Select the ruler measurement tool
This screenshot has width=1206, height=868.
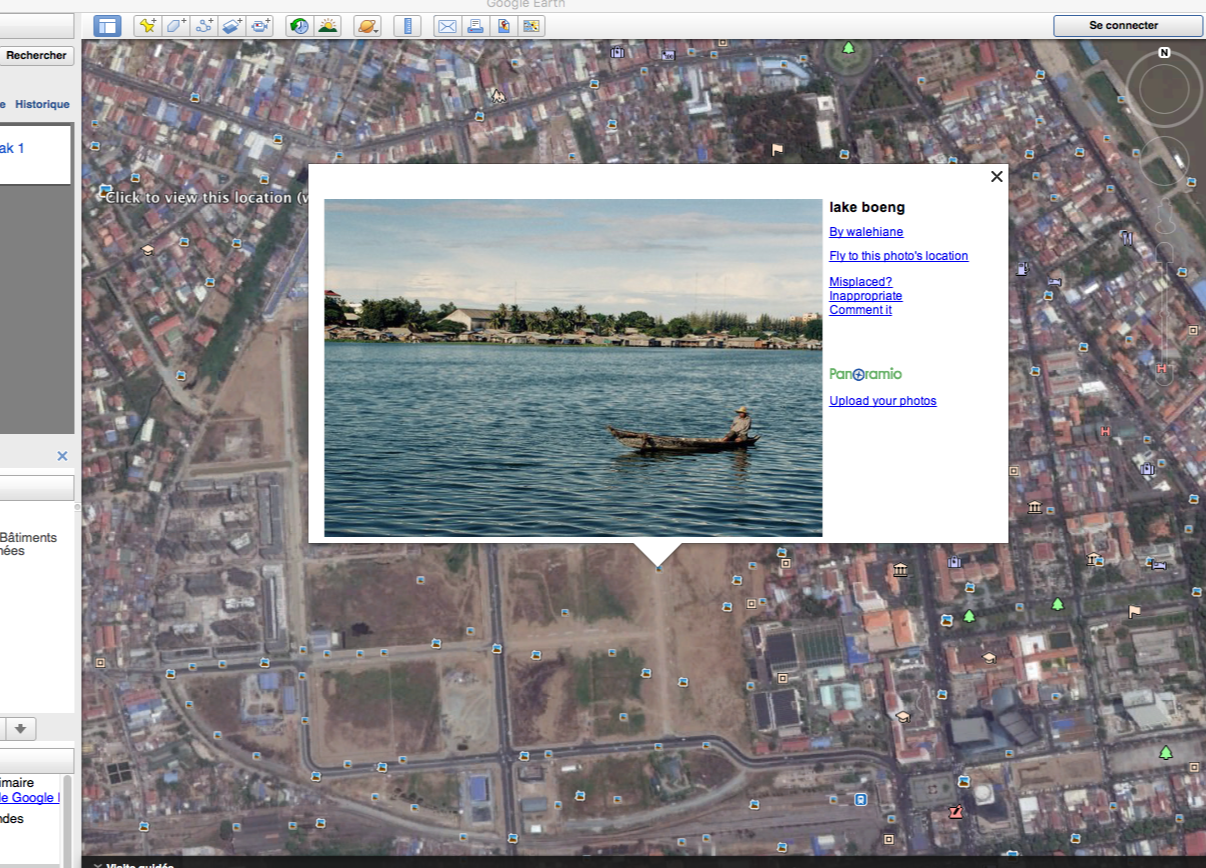407,26
